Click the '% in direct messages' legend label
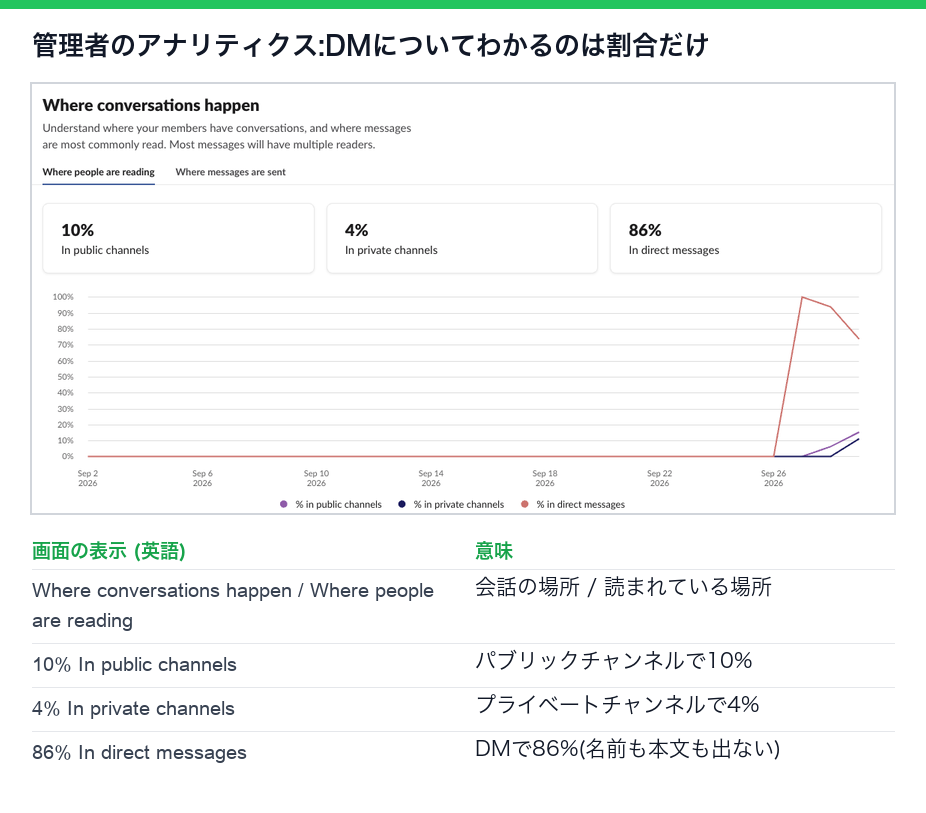The image size is (926, 813). (581, 504)
